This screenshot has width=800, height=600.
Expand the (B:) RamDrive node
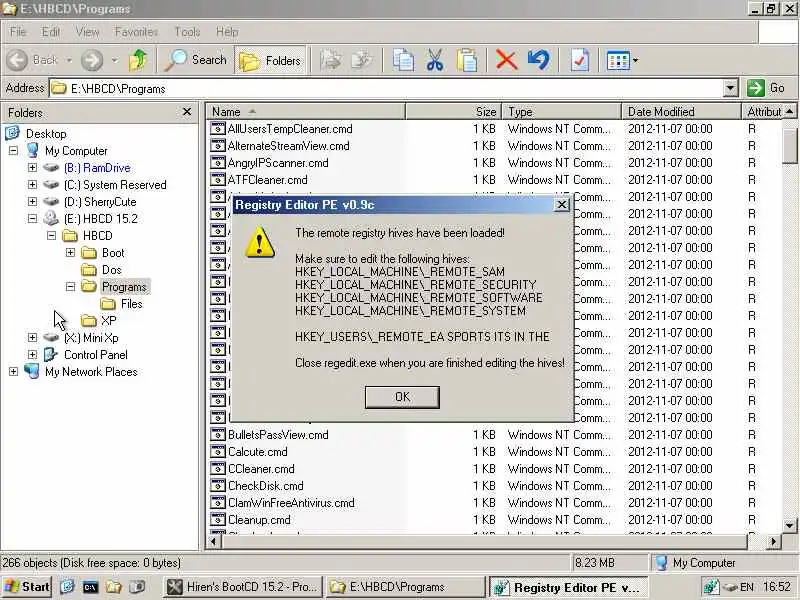click(33, 167)
